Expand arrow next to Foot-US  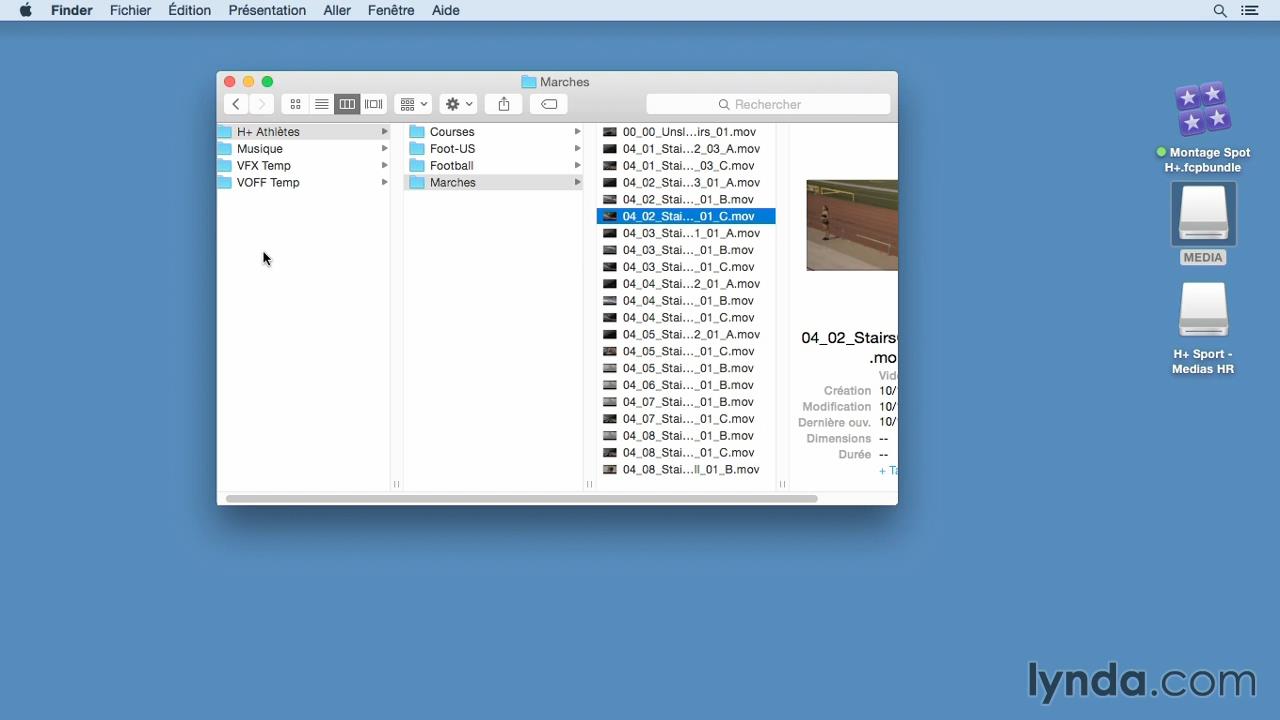[577, 149]
